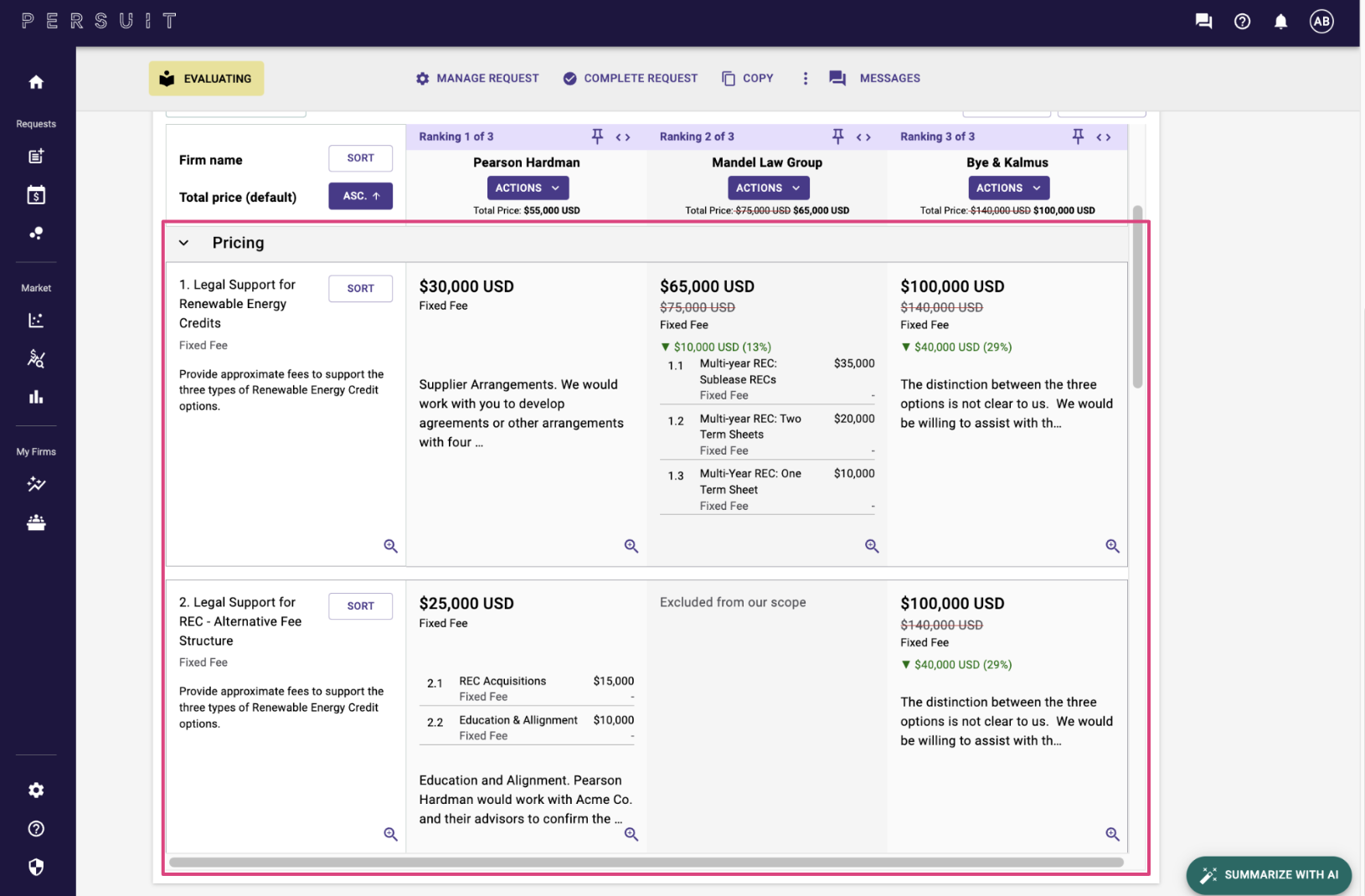Open notifications bell
1365x896 pixels.
pyautogui.click(x=1281, y=22)
